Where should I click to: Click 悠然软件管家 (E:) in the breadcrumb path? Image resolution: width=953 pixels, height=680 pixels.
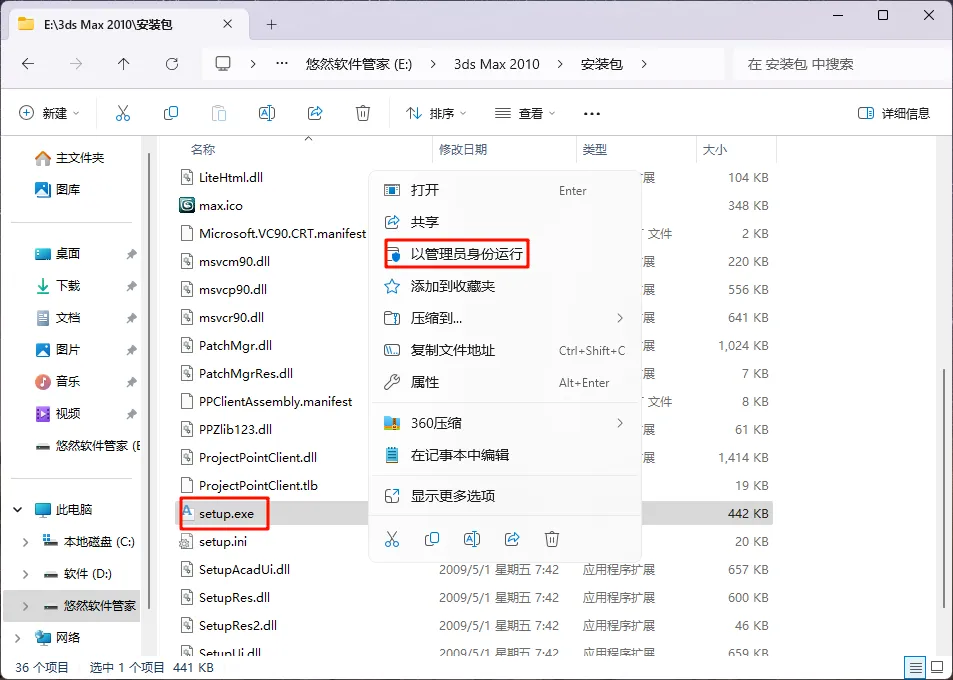359,64
